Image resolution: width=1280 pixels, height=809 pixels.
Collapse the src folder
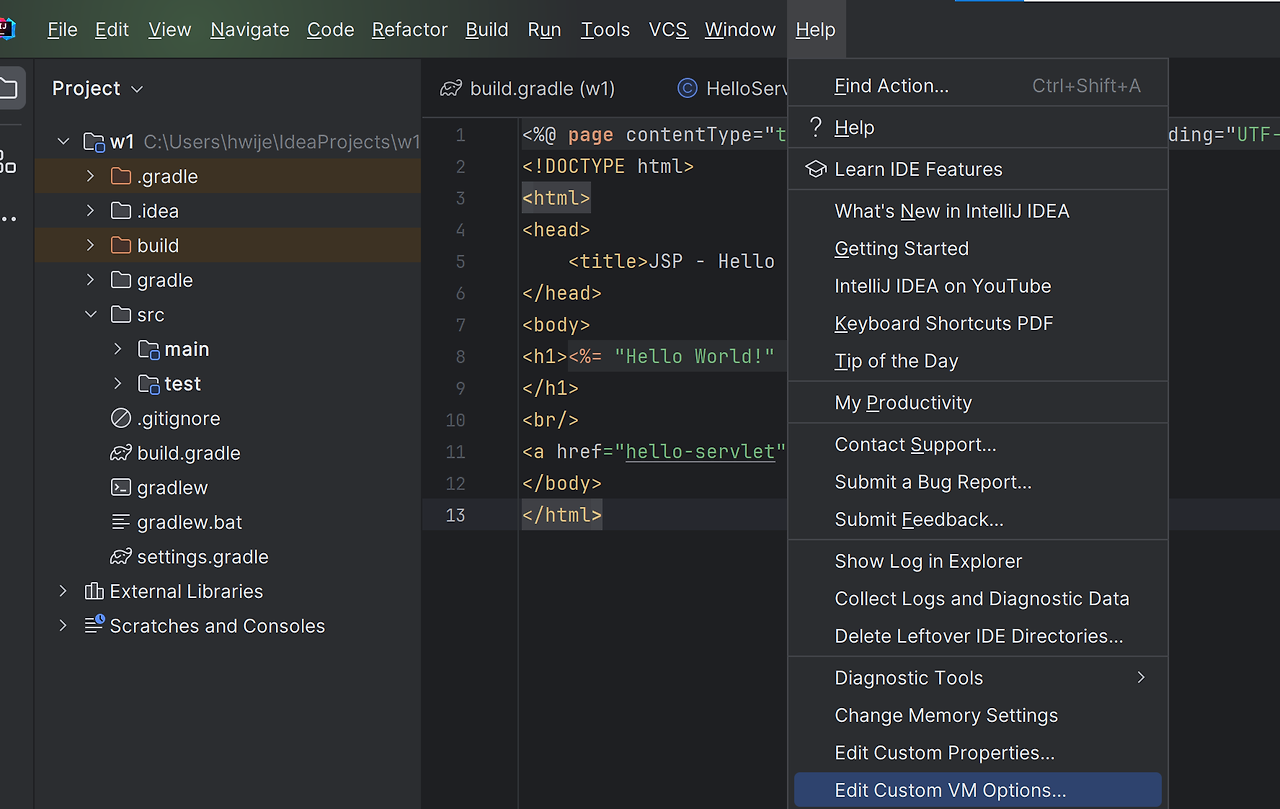point(91,314)
